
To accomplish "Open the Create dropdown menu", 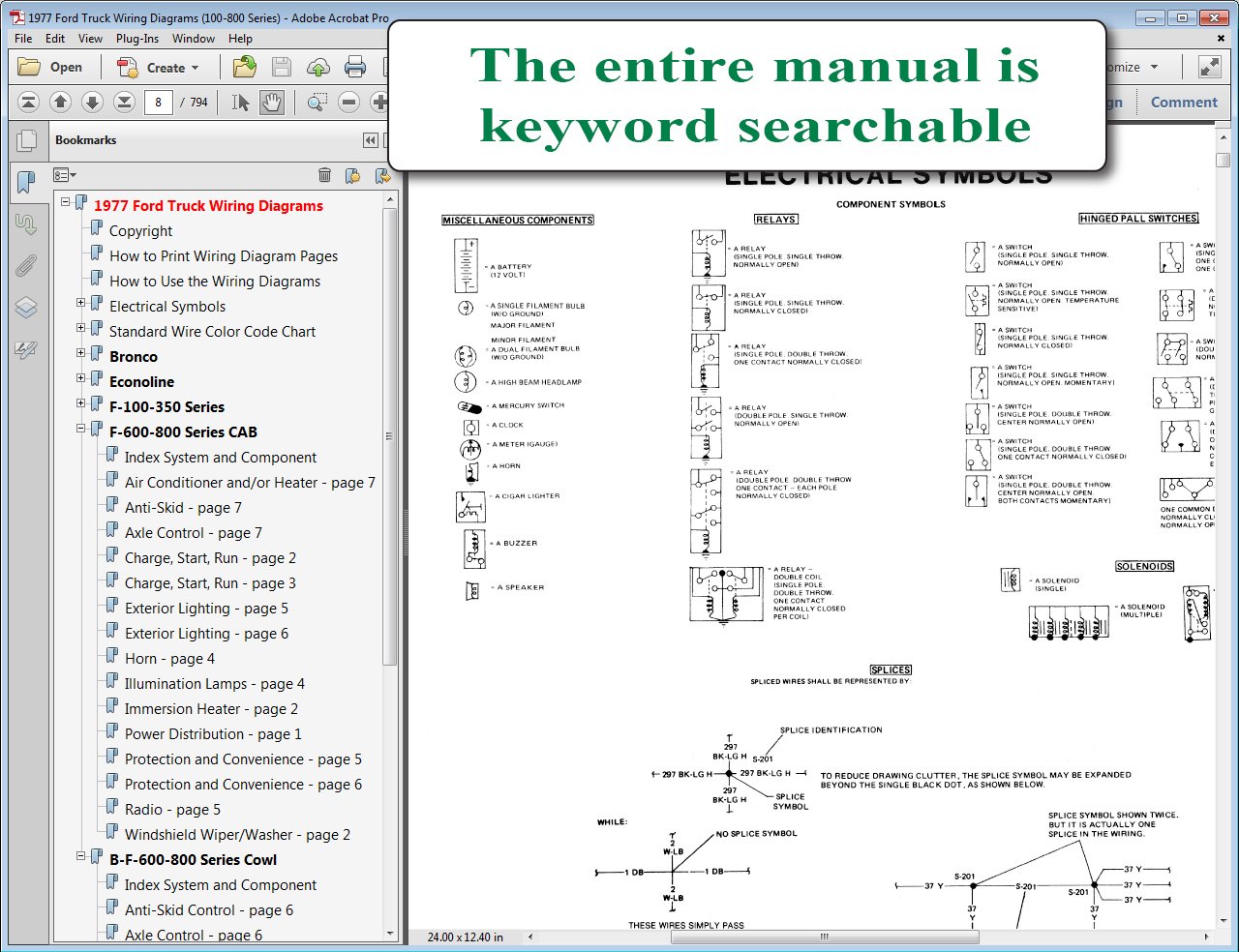I will click(x=158, y=68).
